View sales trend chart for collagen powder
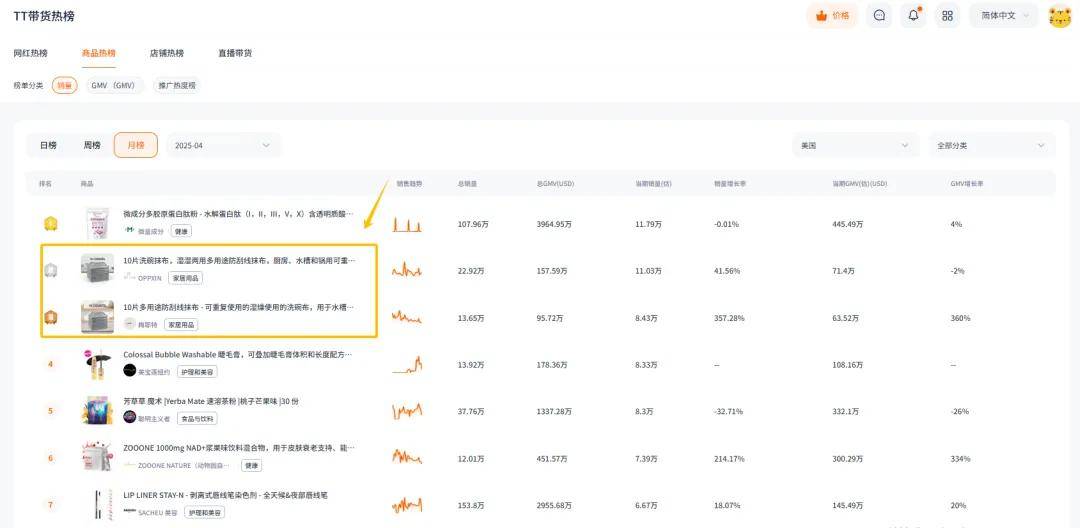Screen dimensions: 1080x528 point(407,224)
